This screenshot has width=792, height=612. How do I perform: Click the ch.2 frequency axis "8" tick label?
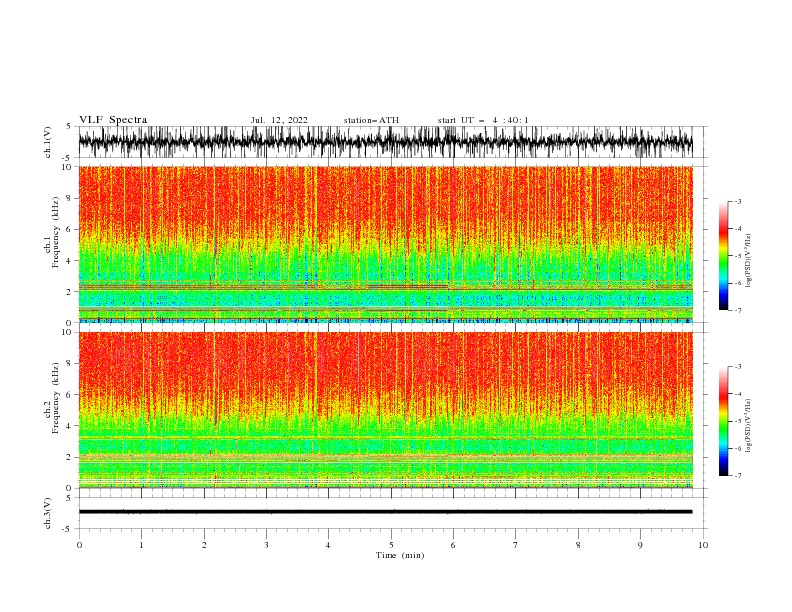point(69,364)
